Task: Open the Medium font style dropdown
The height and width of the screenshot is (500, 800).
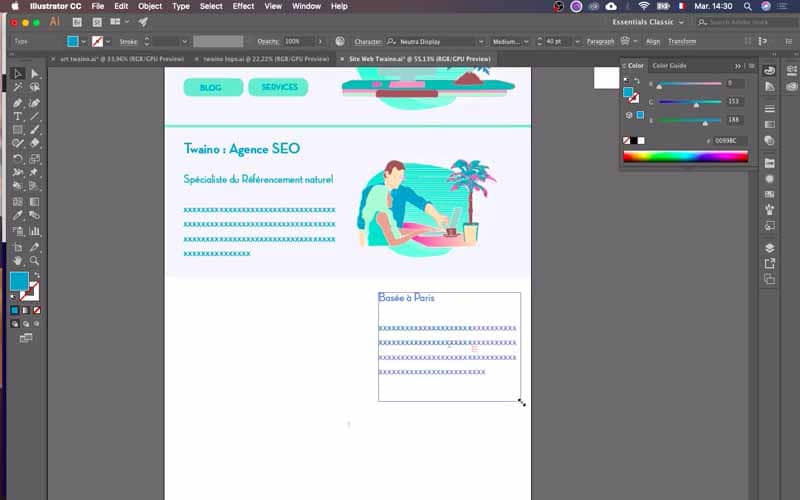Action: pyautogui.click(x=526, y=41)
